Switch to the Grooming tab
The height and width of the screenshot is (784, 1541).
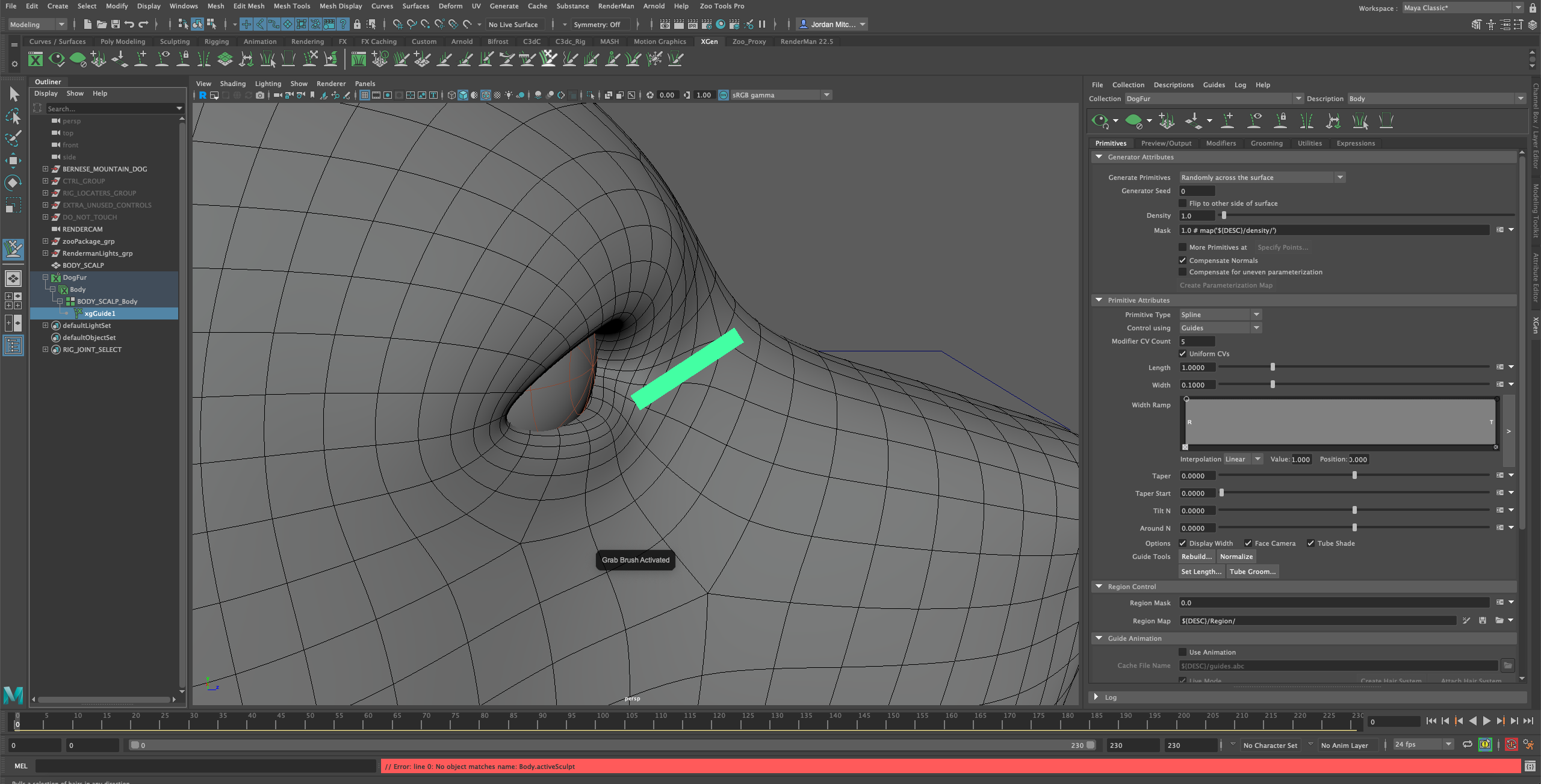pyautogui.click(x=1267, y=143)
